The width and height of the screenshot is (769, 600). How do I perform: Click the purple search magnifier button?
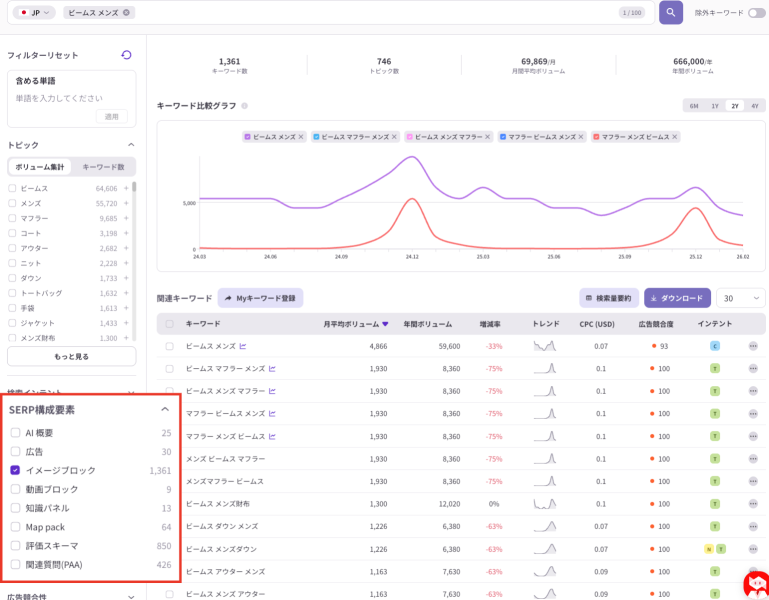point(670,13)
